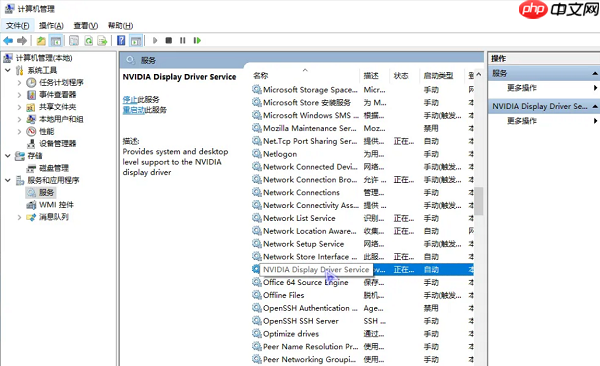
Task: Click the Restart Service icon
Action: pyautogui.click(x=197, y=40)
